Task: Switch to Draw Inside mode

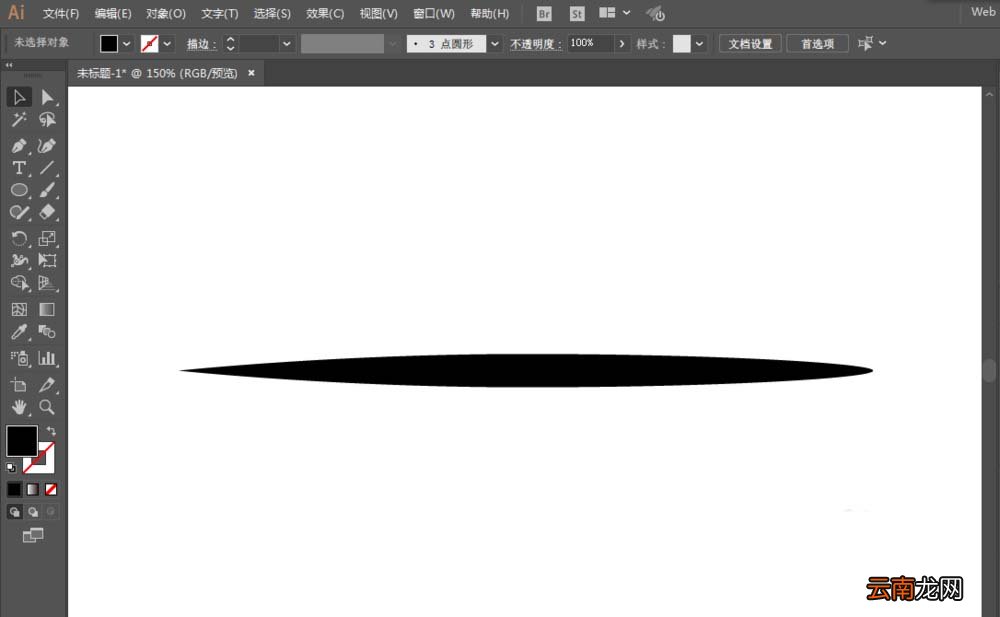Action: [x=51, y=512]
